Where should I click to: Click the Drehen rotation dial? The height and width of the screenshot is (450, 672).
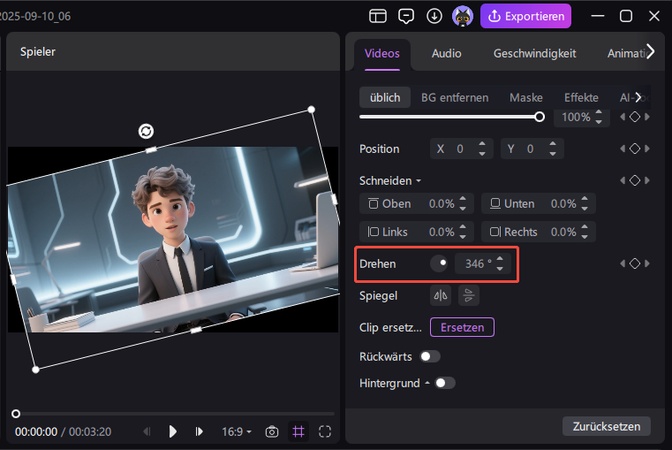point(439,264)
